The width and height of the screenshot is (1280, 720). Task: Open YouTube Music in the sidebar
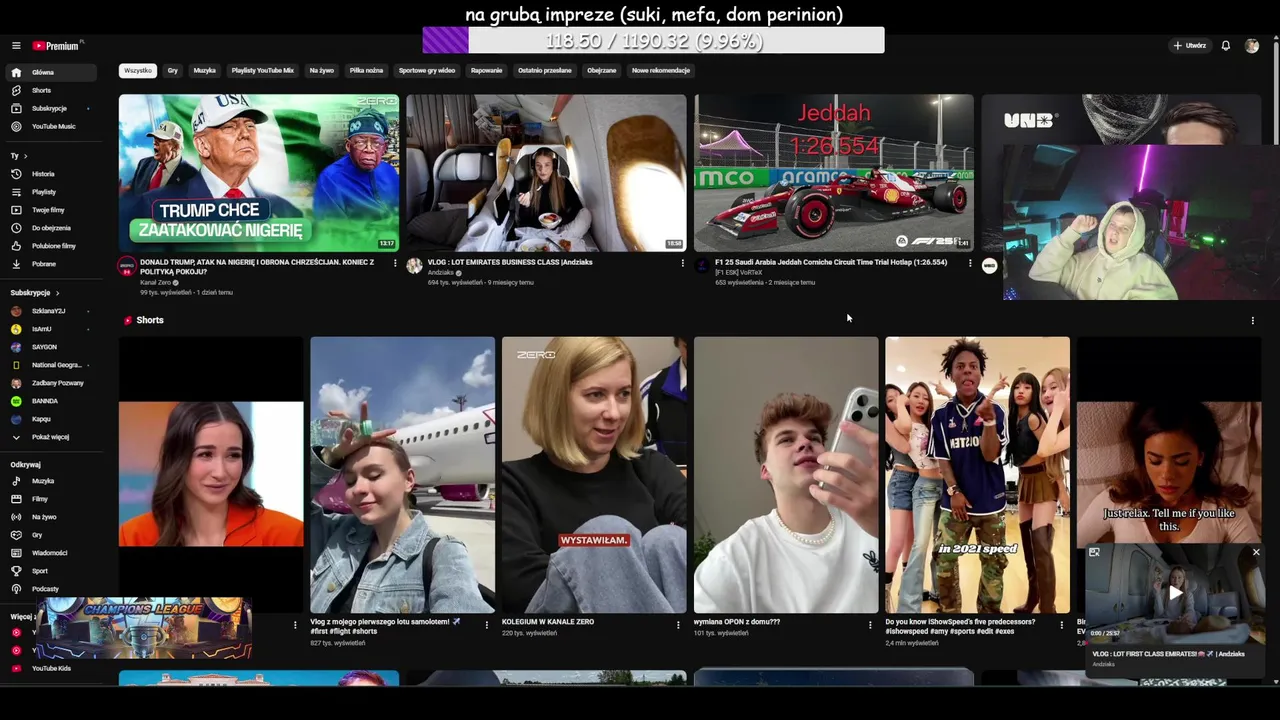click(53, 126)
